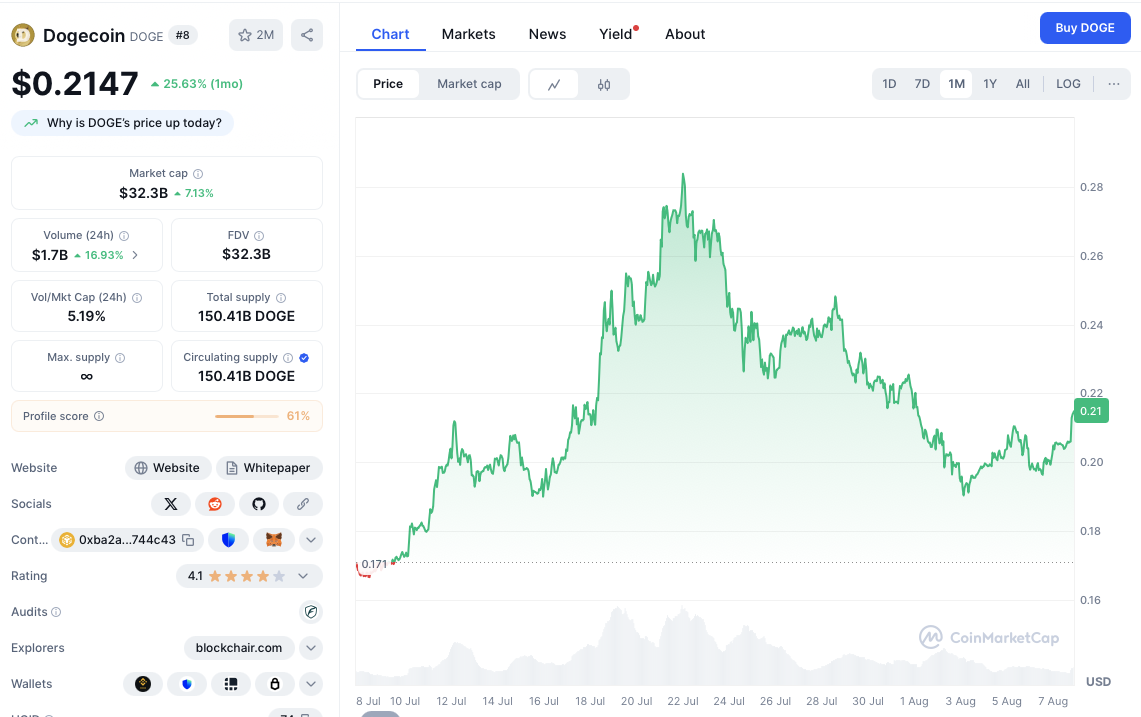Click the blue shield contract icon
This screenshot has height=717, width=1141.
[x=228, y=539]
